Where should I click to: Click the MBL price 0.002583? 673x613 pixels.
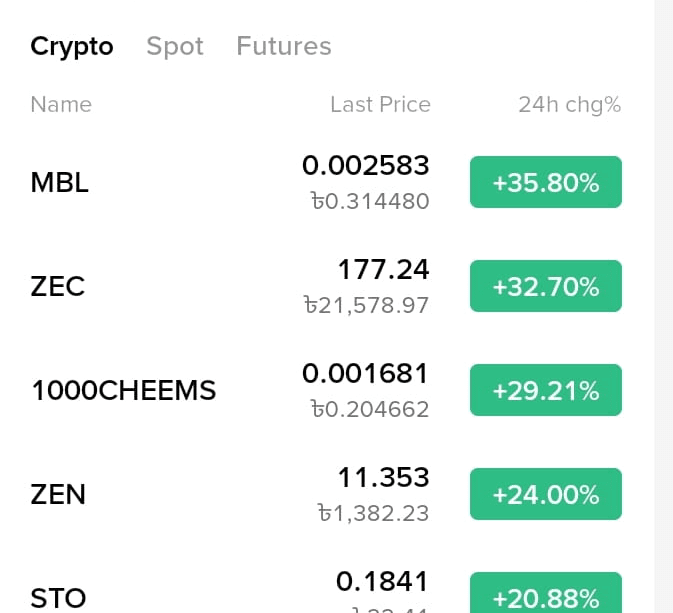coord(366,165)
